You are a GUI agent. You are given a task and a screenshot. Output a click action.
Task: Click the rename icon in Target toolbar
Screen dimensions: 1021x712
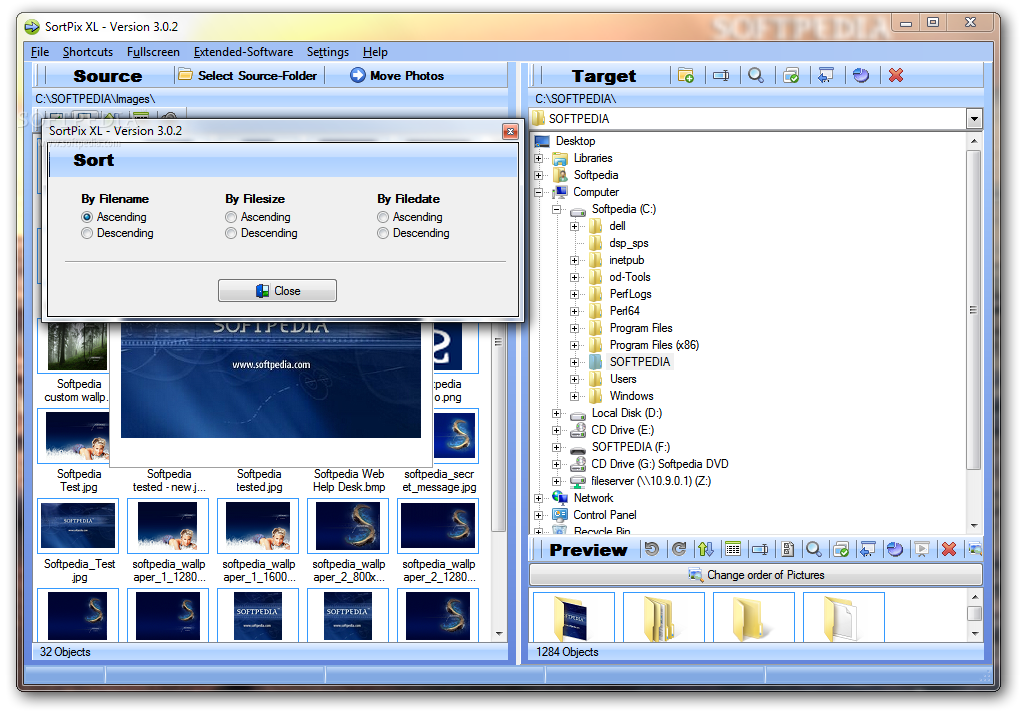[721, 76]
